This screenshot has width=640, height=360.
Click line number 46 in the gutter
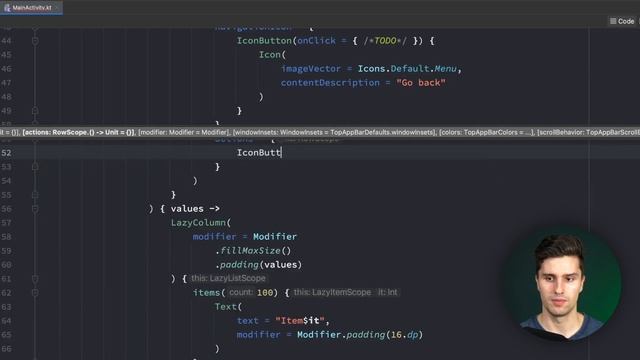(6, 69)
